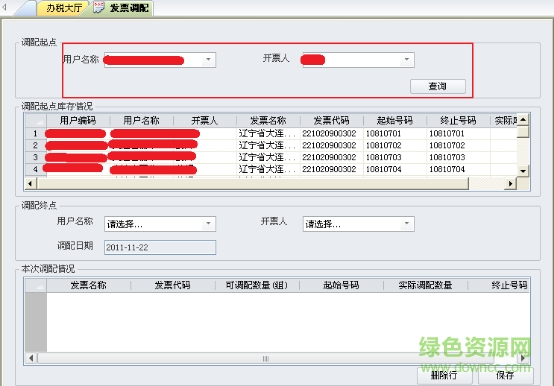Image resolution: width=554 pixels, height=386 pixels.
Task: Click 用户名称 column header in inventory table
Action: pyautogui.click(x=141, y=120)
